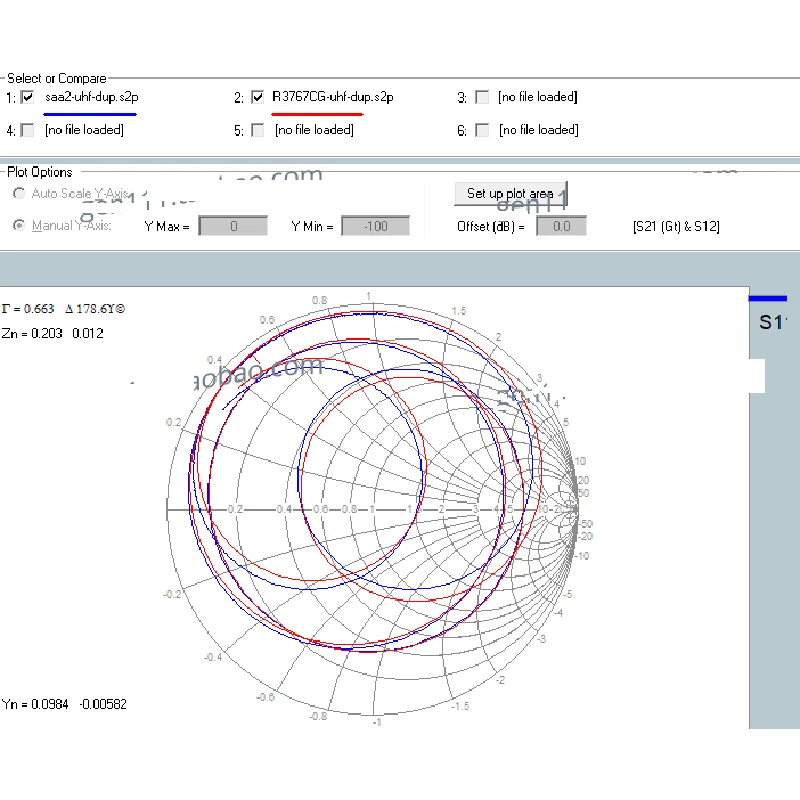Select the Auto Scale Y-Axis radio button
800x800 pixels.
pyautogui.click(x=18, y=193)
